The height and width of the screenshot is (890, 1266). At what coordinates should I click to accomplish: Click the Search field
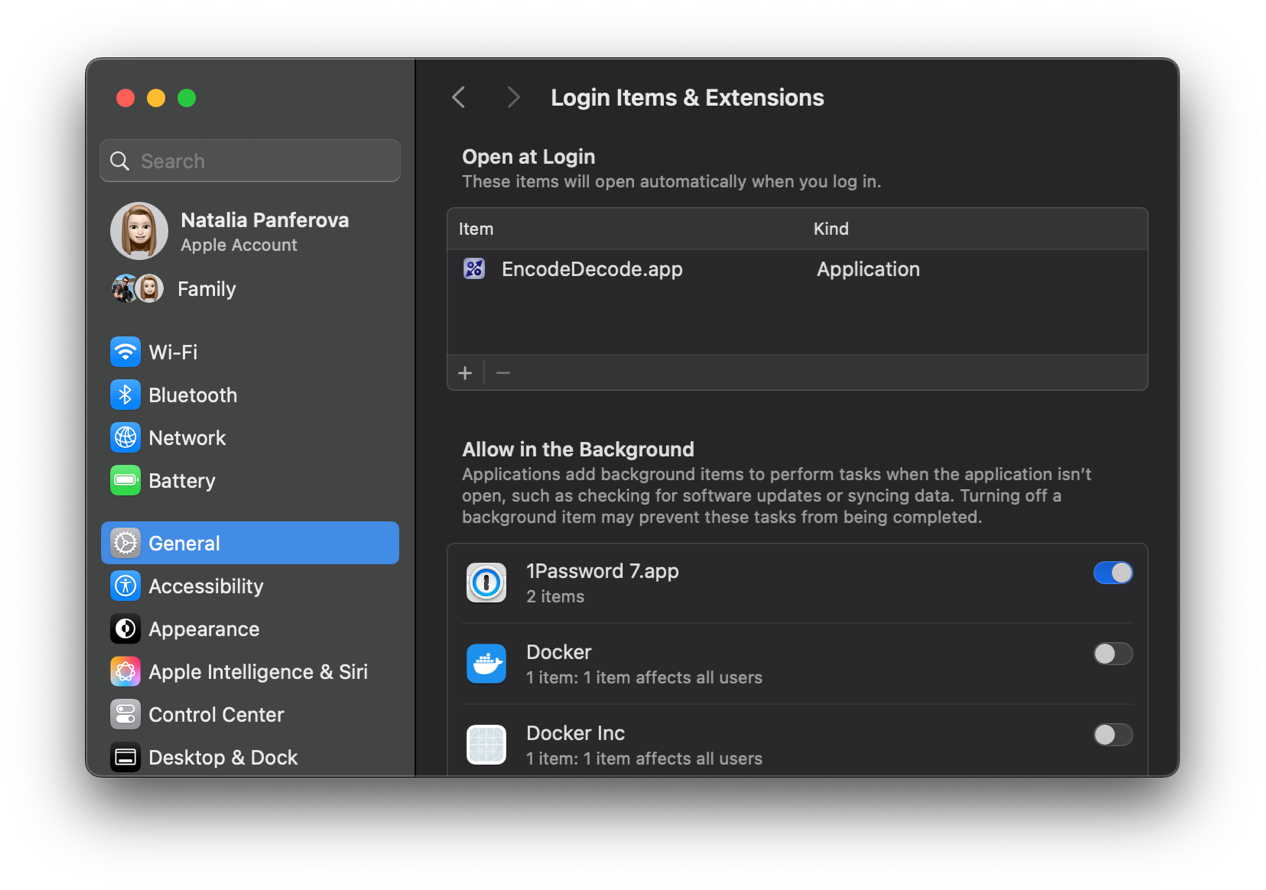(x=249, y=160)
